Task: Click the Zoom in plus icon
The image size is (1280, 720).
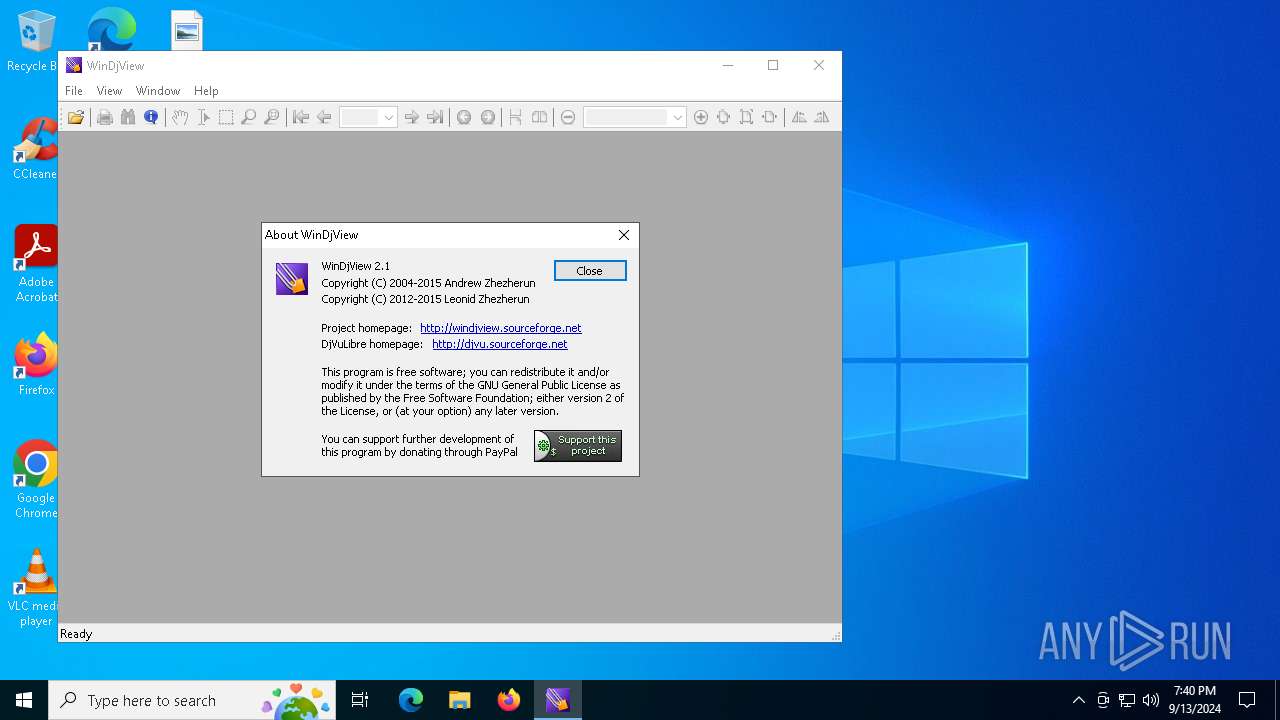Action: (x=701, y=117)
